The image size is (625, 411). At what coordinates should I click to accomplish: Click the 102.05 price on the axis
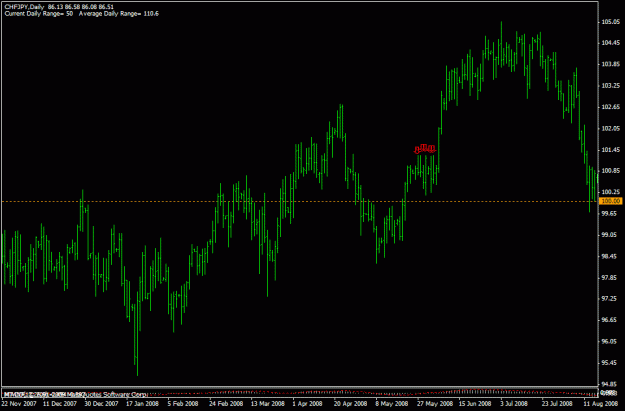(610, 128)
